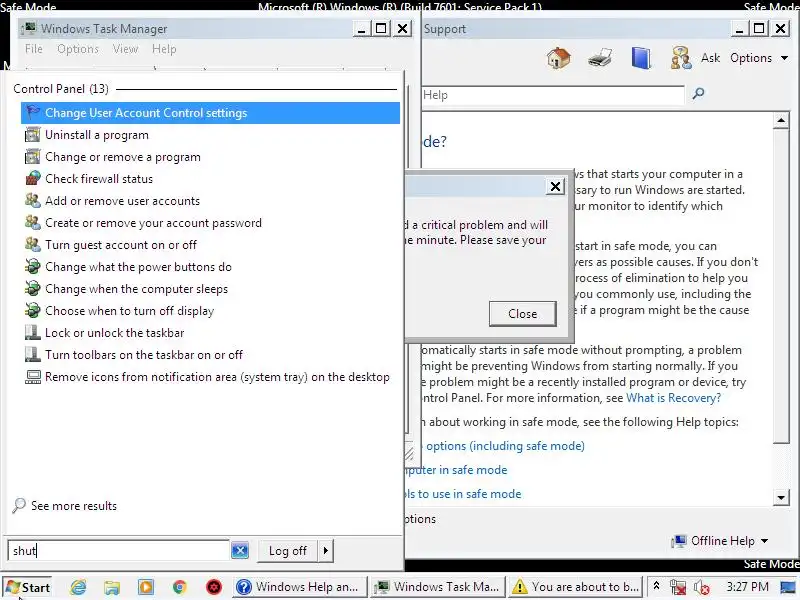800x600 pixels.
Task: Open the Help Options dropdown
Action: point(759,58)
